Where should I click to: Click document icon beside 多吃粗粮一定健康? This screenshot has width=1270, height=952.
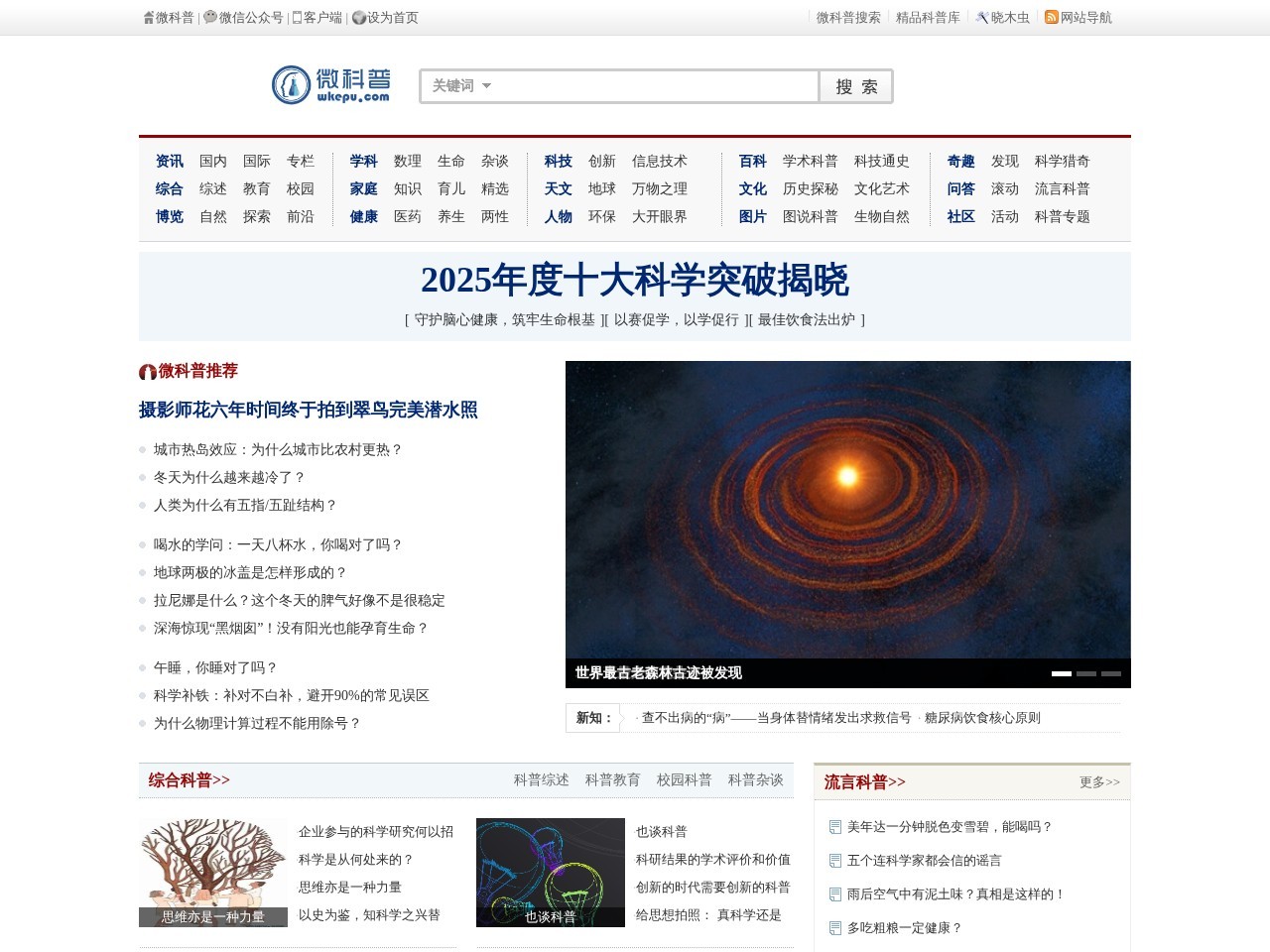coord(835,928)
